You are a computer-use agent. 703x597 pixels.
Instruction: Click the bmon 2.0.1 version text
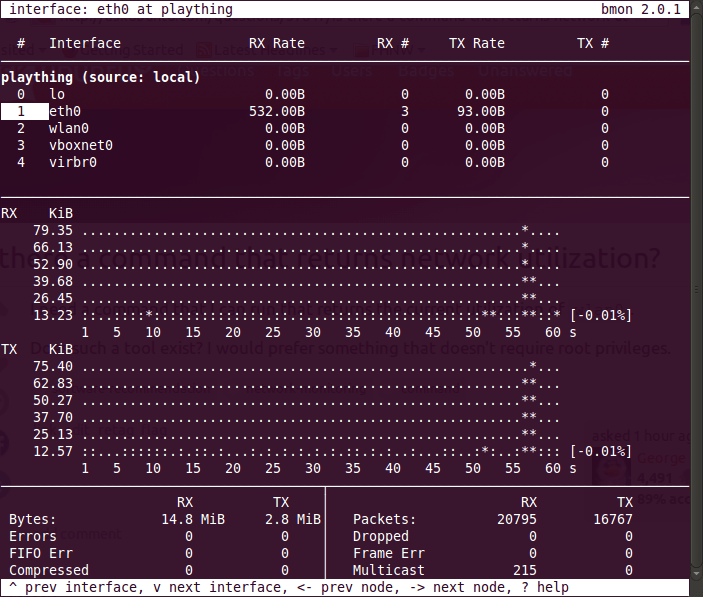click(x=655, y=9)
